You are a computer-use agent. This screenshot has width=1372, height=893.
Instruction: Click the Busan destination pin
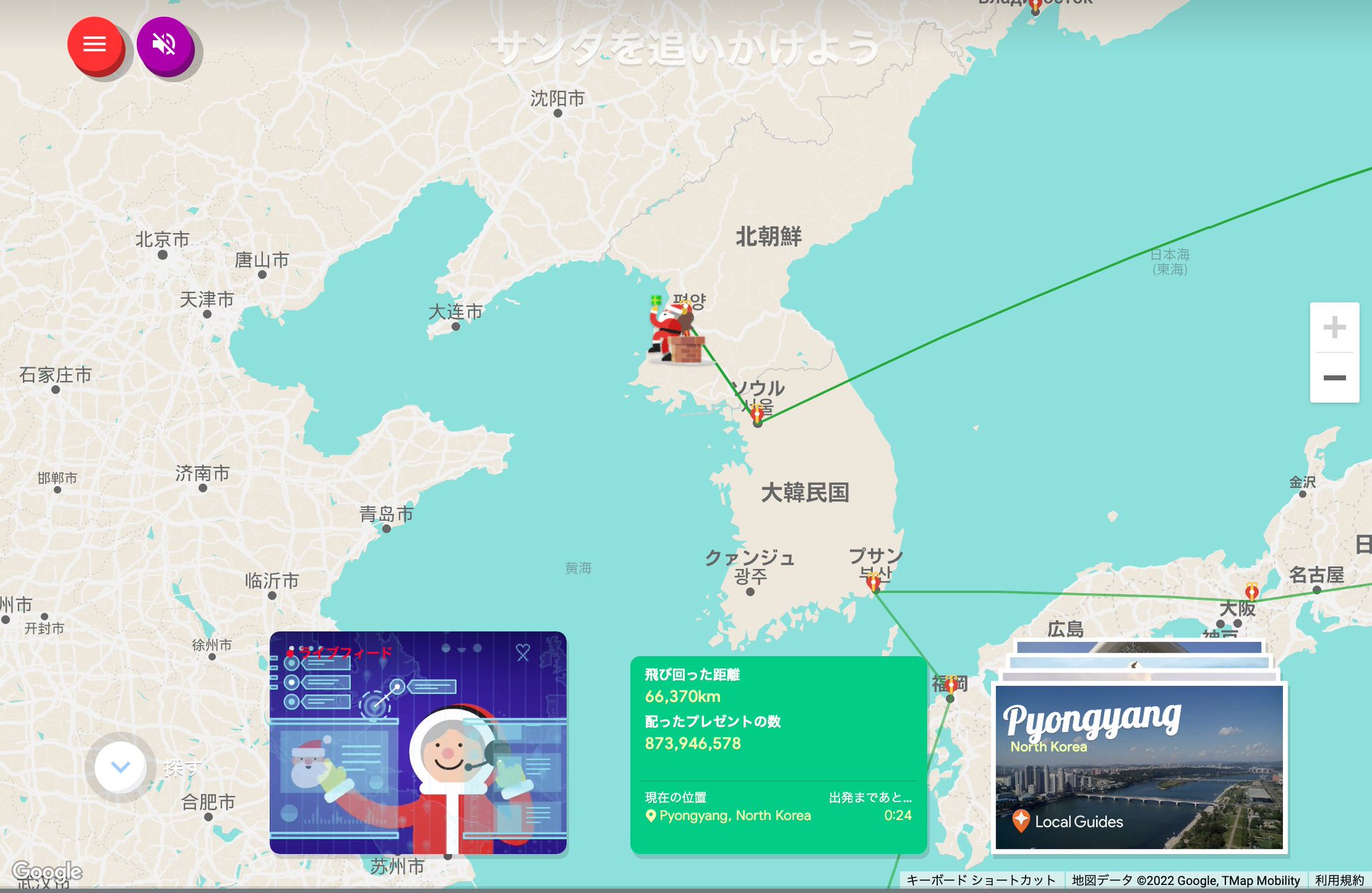click(x=874, y=582)
